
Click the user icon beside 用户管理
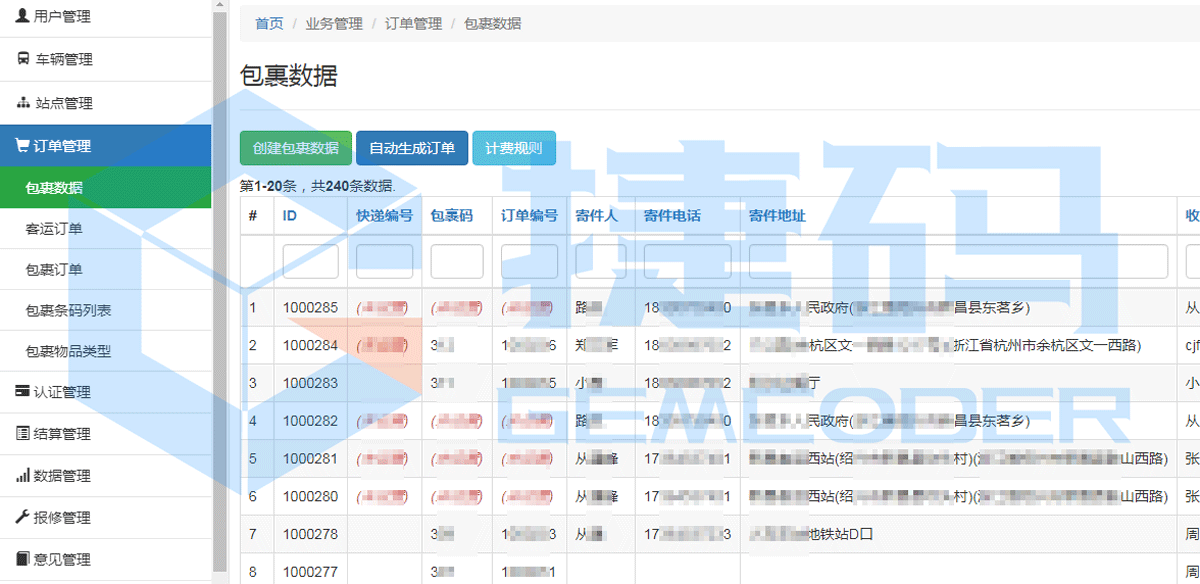(x=23, y=16)
